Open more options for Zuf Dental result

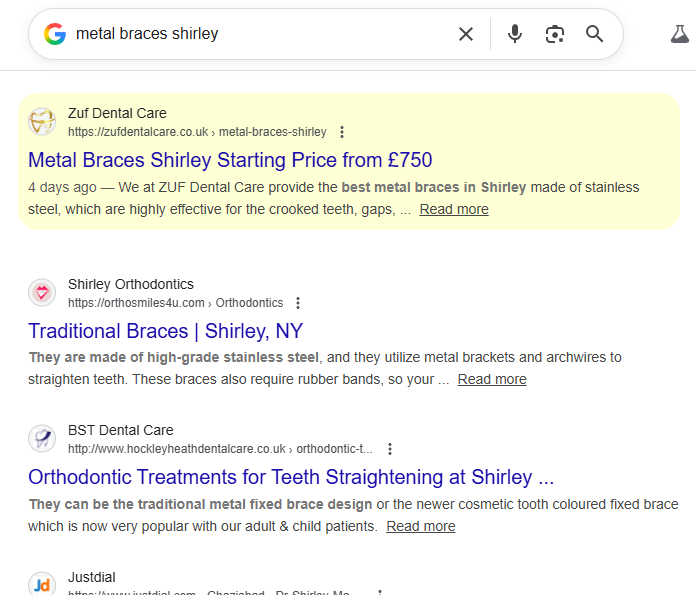pos(342,132)
